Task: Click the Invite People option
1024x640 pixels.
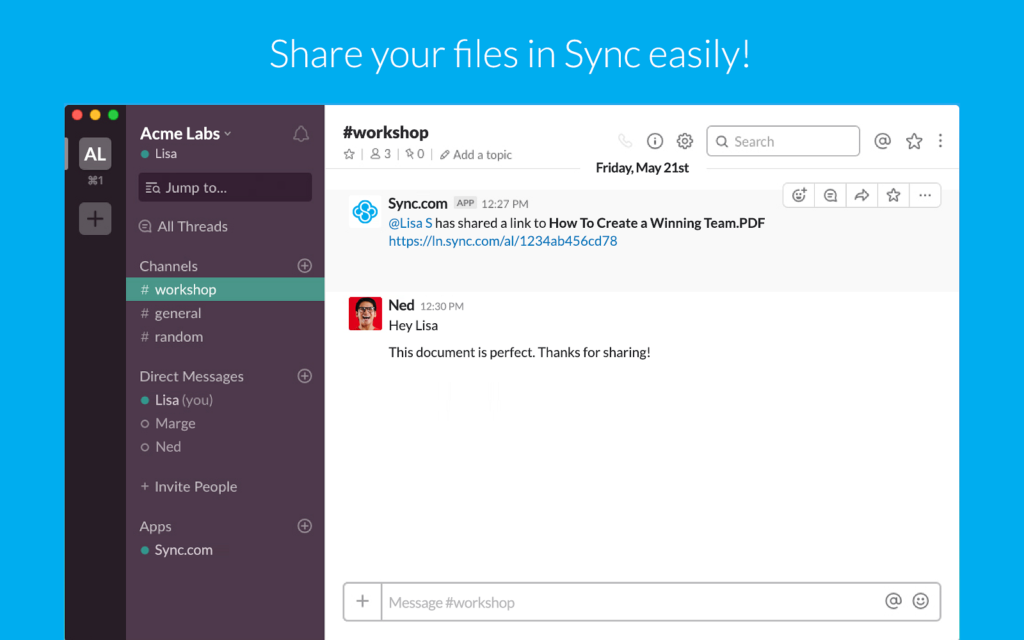Action: 188,486
